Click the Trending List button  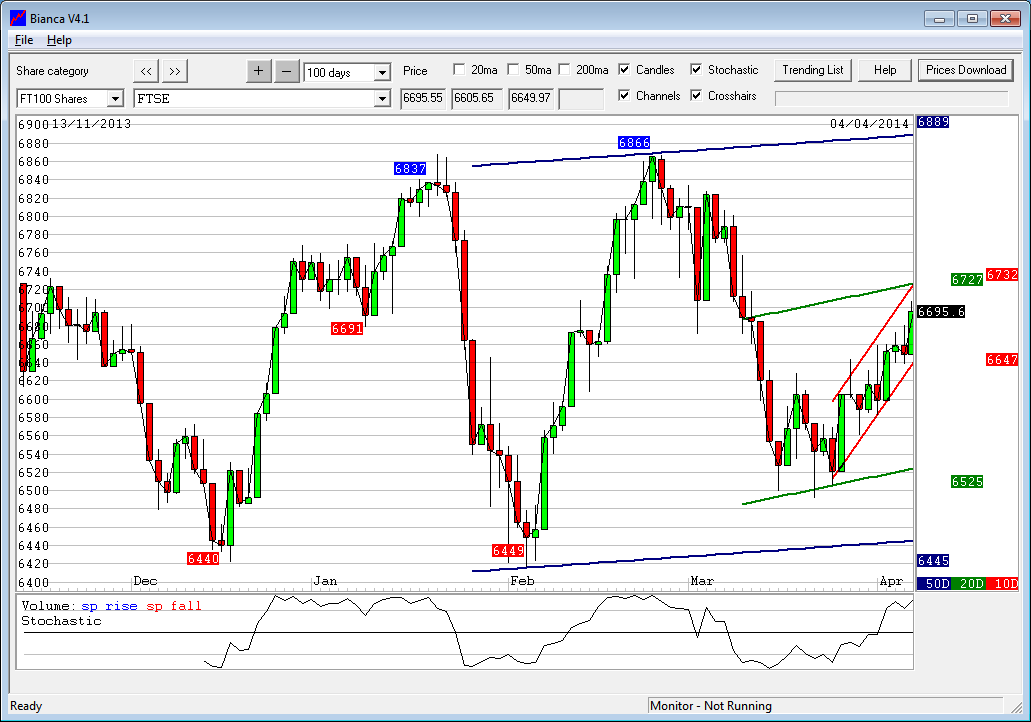[812, 70]
